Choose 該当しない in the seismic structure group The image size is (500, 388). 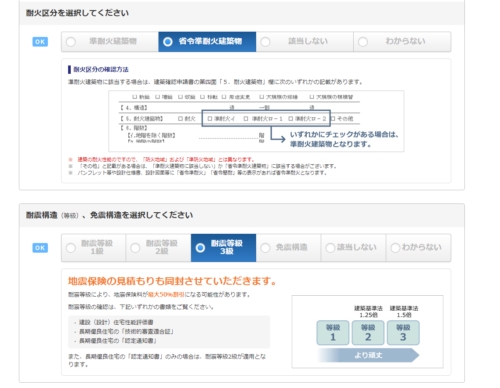353,248
